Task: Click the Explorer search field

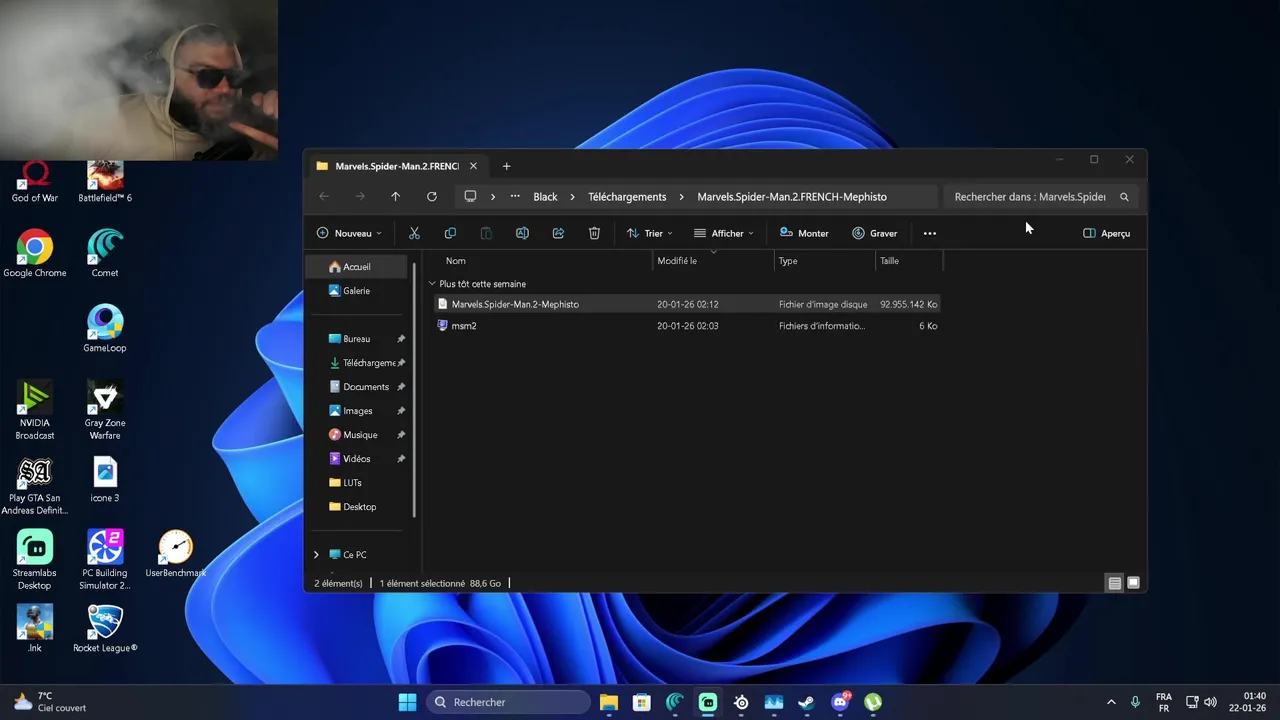Action: click(x=1030, y=197)
